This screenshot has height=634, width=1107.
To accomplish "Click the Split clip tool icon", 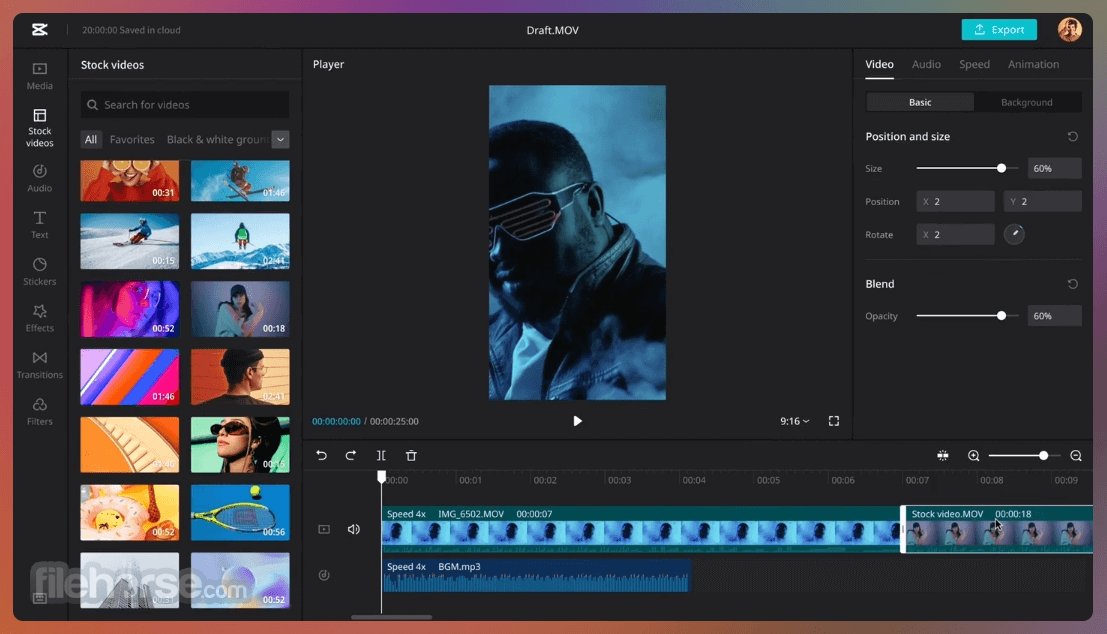I will click(x=381, y=456).
